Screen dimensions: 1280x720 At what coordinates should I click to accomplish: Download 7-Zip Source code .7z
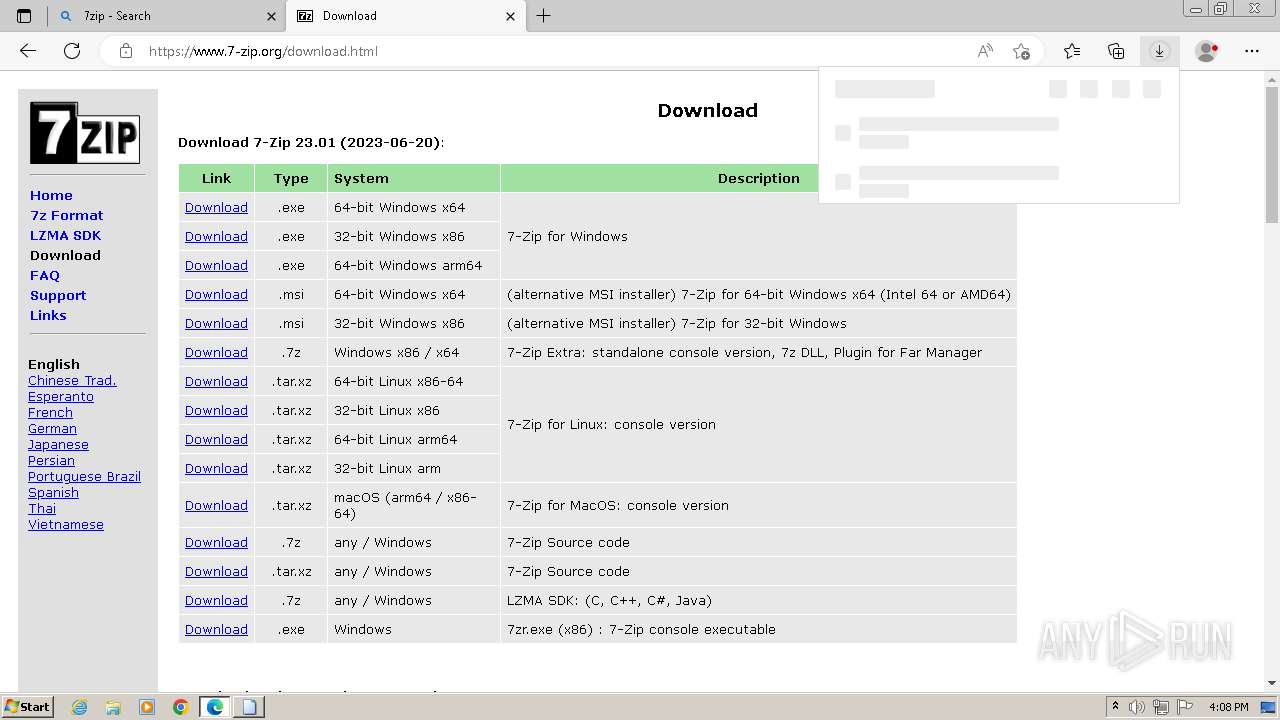pyautogui.click(x=216, y=542)
